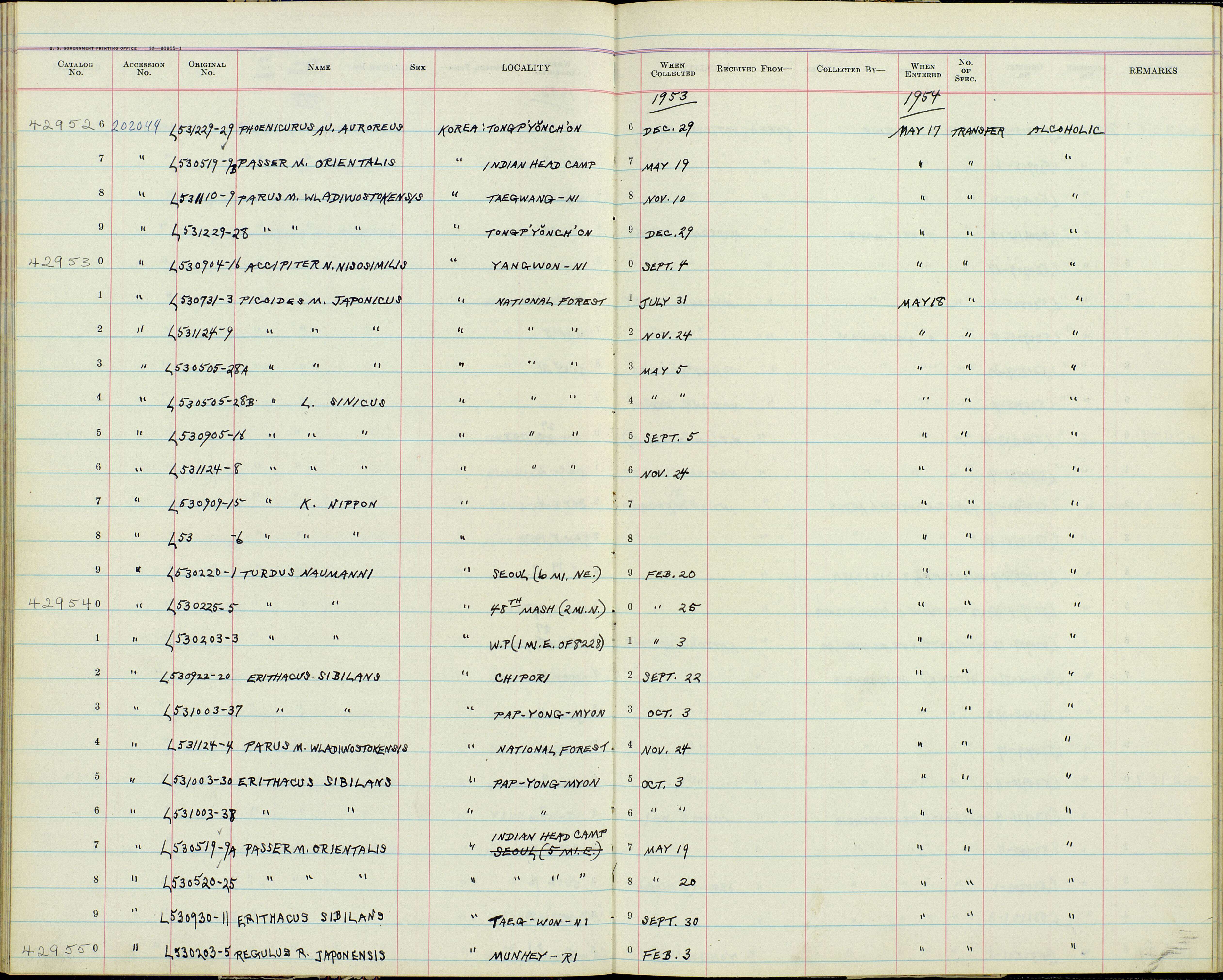The width and height of the screenshot is (1223, 980).
Task: Click the 'Name' column header
Action: coord(319,67)
